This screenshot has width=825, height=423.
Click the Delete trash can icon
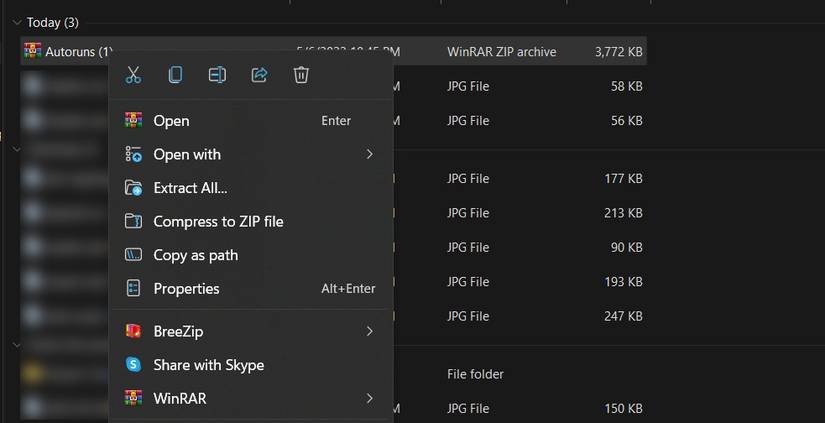click(301, 75)
